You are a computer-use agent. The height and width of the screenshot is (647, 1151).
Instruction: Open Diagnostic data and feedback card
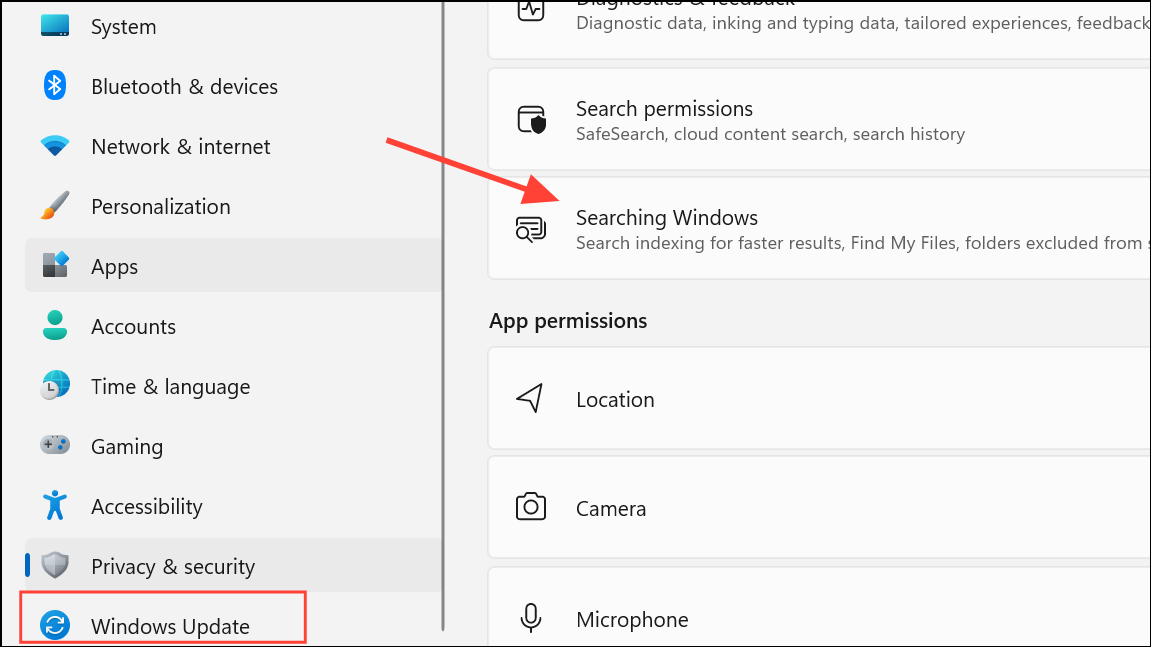[x=819, y=29]
